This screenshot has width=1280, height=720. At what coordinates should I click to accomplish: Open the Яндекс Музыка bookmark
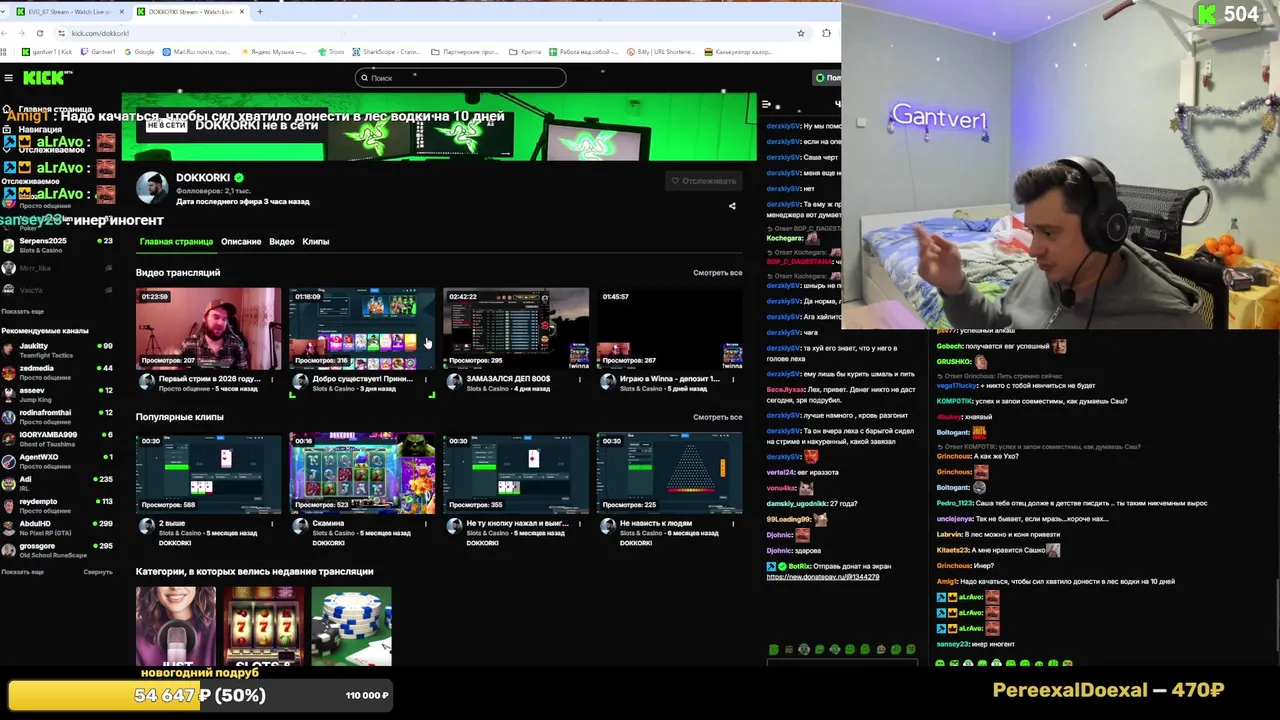(274, 52)
